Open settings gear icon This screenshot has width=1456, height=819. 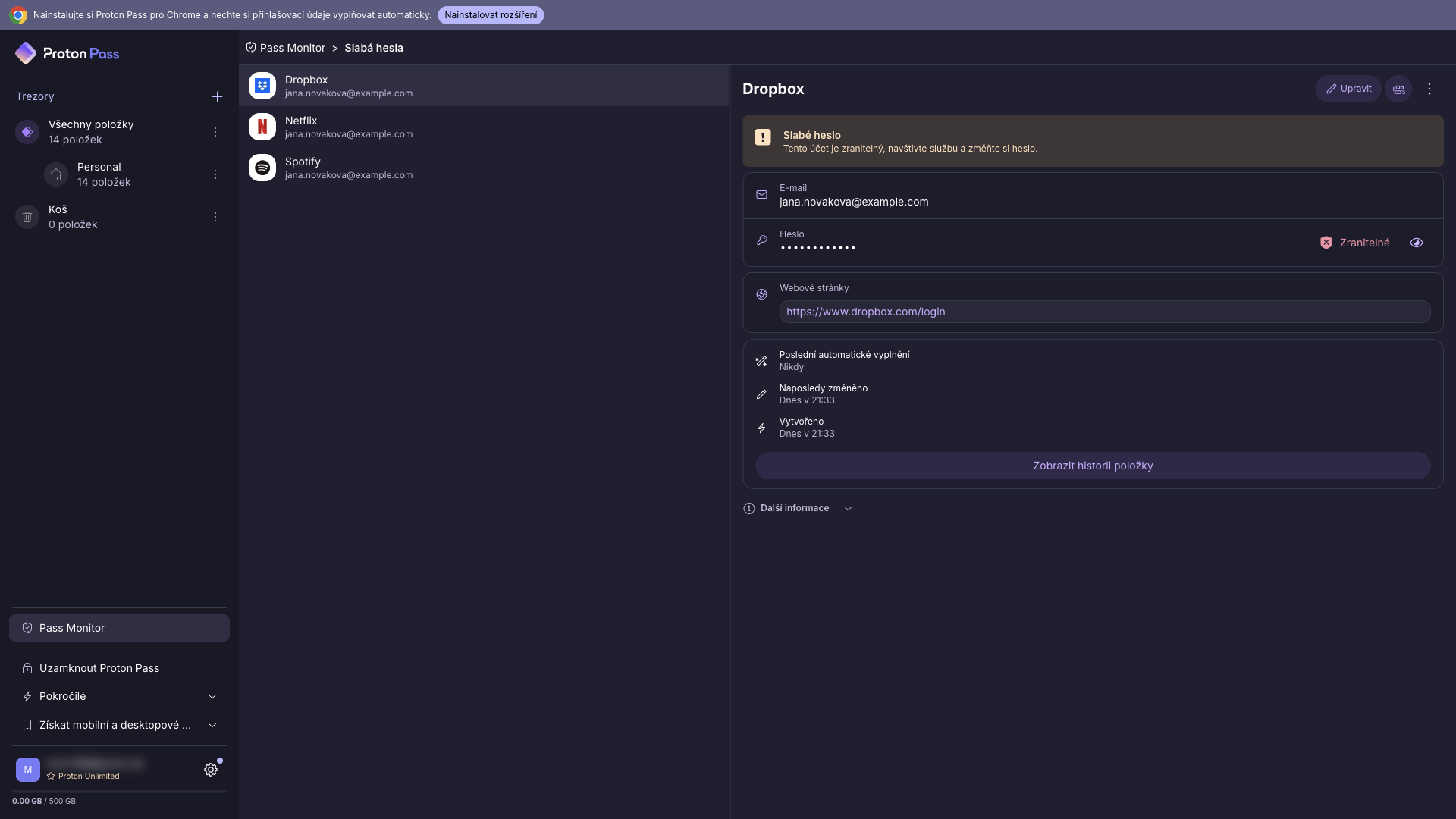tap(211, 770)
